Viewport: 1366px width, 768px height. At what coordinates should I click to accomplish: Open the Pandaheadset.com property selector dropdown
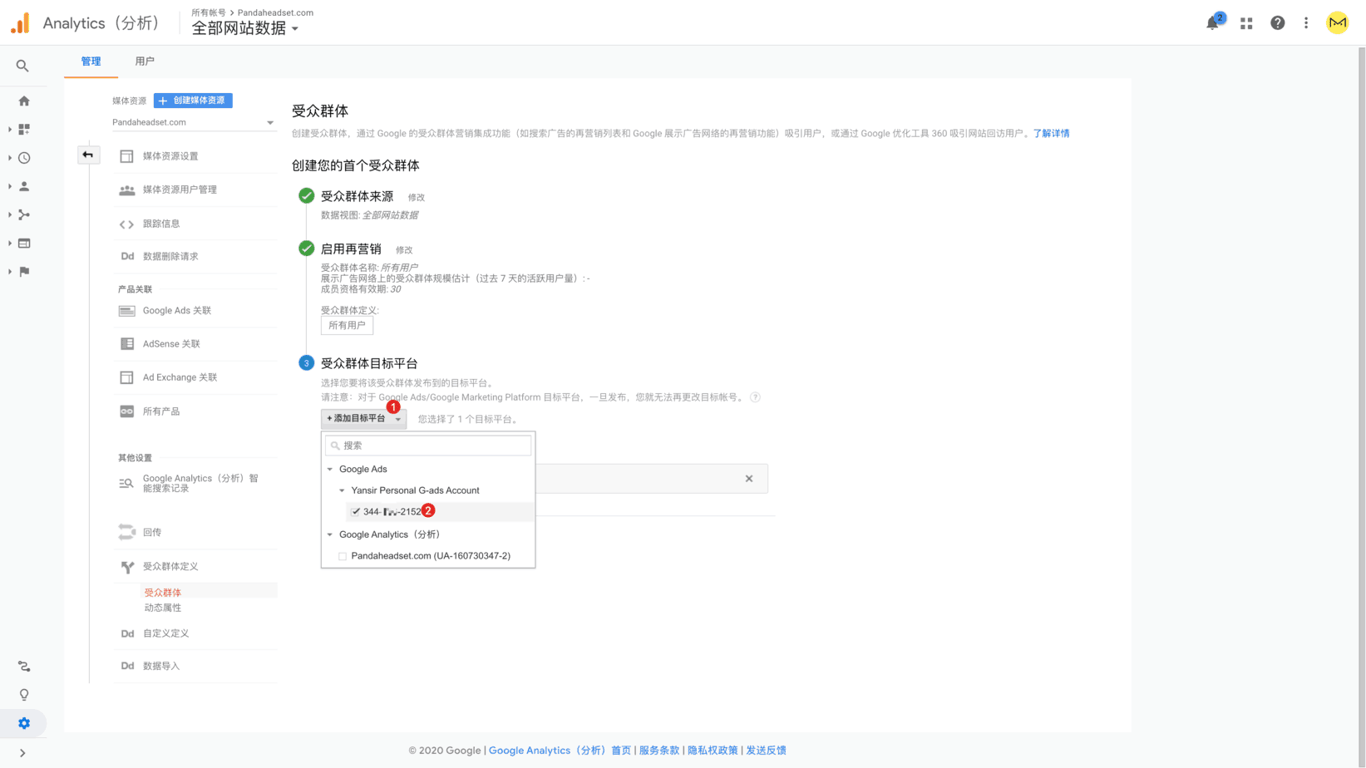[x=193, y=122]
